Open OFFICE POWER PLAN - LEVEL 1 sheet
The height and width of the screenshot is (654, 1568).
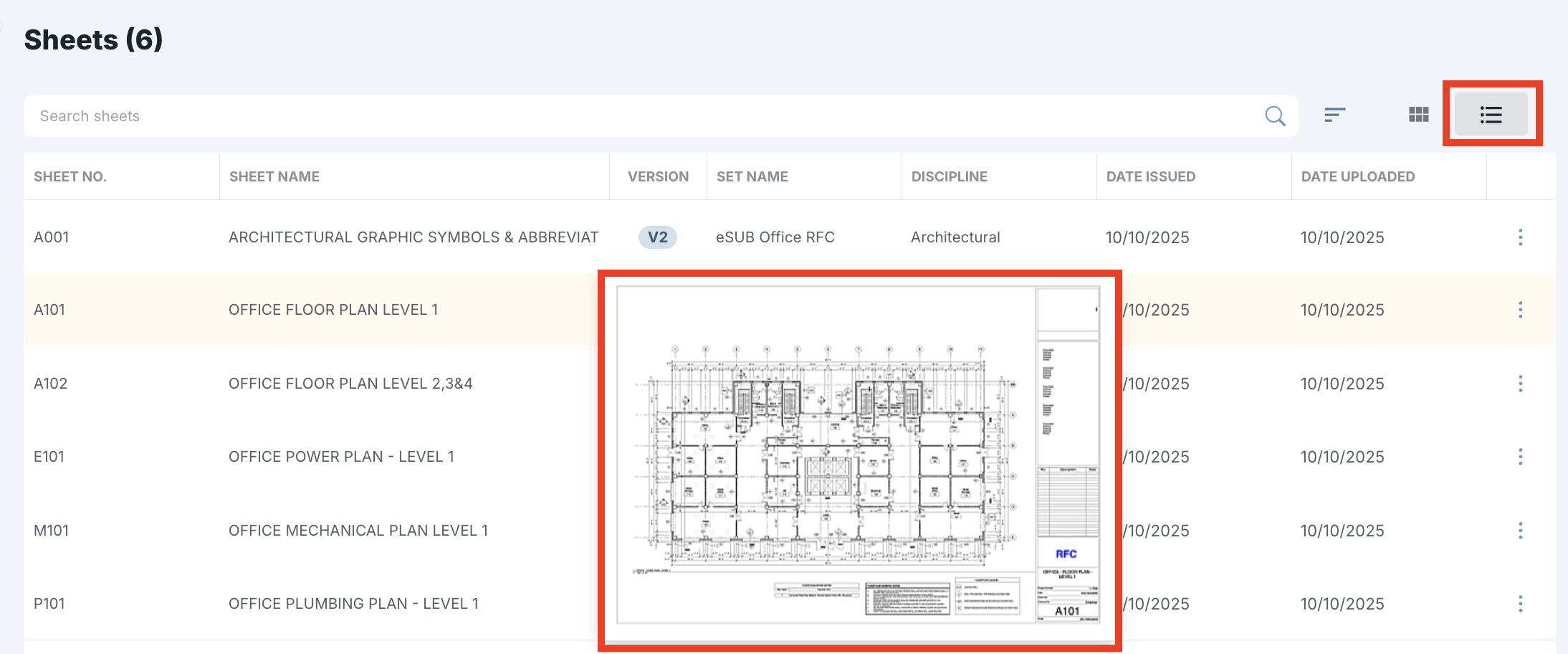[x=341, y=457]
